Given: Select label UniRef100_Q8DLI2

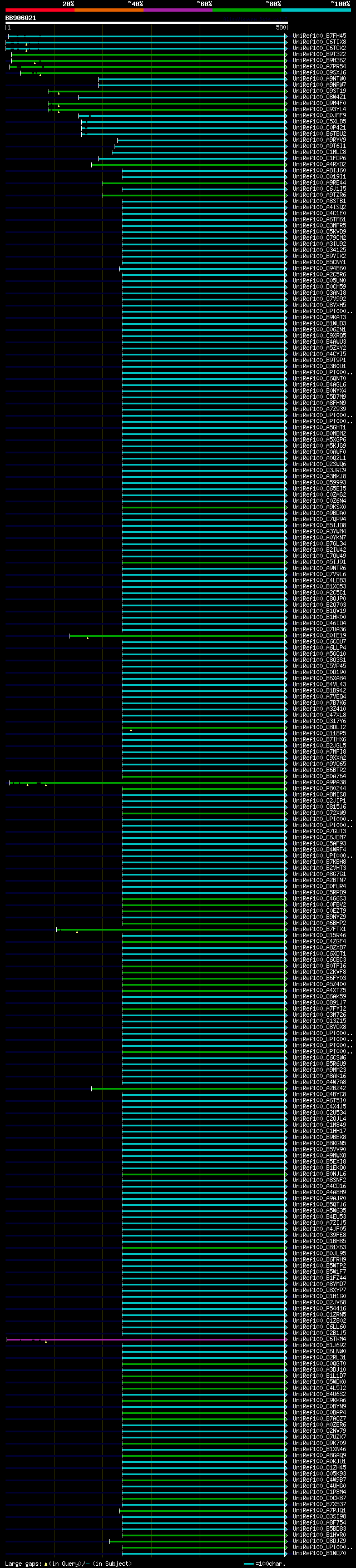Looking at the screenshot, I should 319,727.
